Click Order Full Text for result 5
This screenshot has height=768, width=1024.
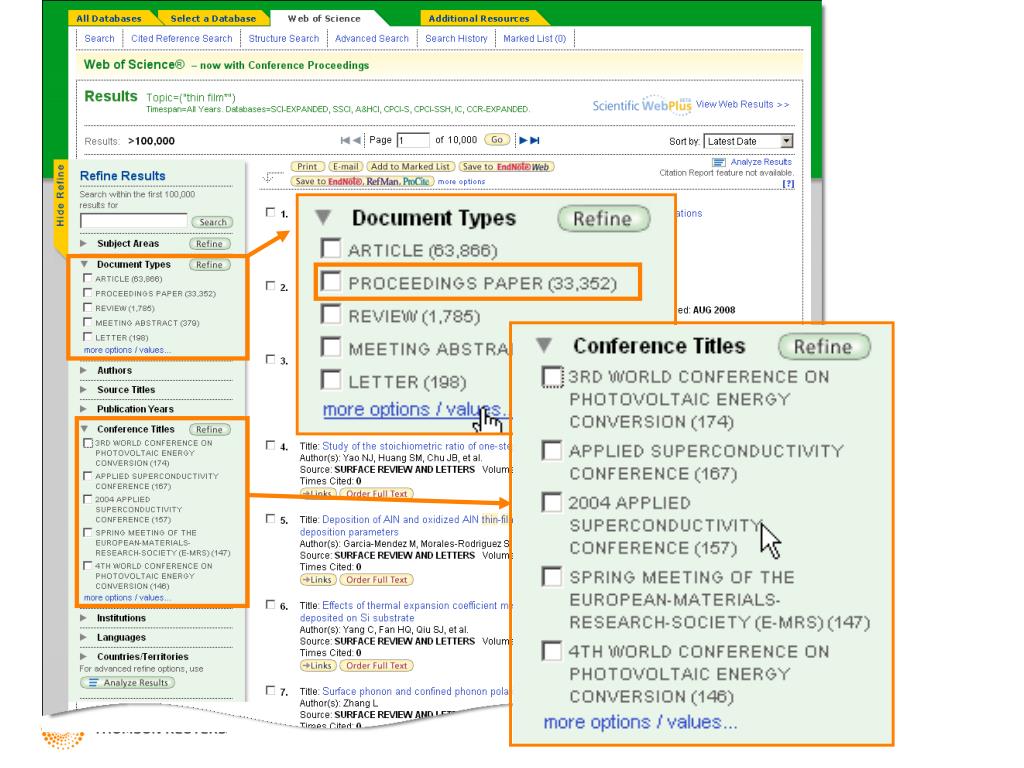(377, 580)
